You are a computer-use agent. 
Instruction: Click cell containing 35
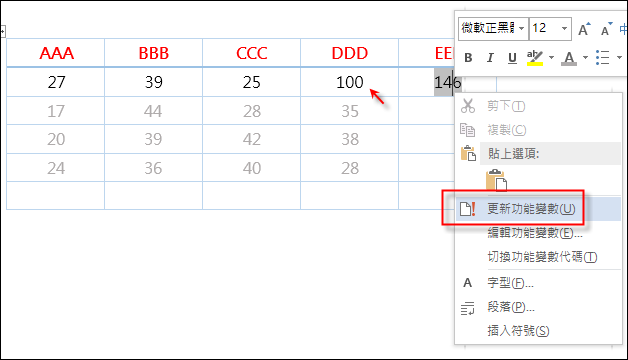(349, 111)
